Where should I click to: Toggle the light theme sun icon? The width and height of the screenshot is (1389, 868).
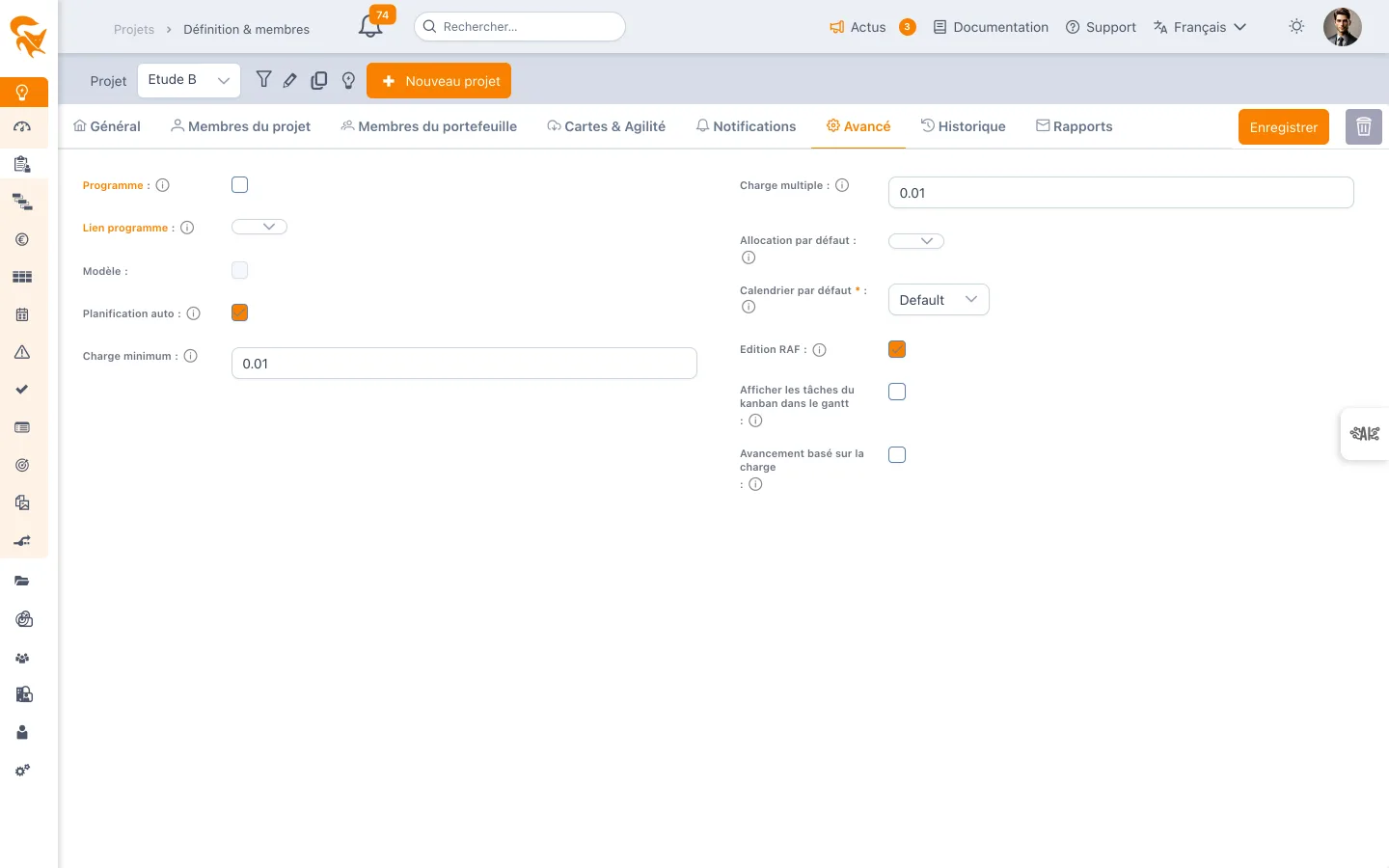1296,27
